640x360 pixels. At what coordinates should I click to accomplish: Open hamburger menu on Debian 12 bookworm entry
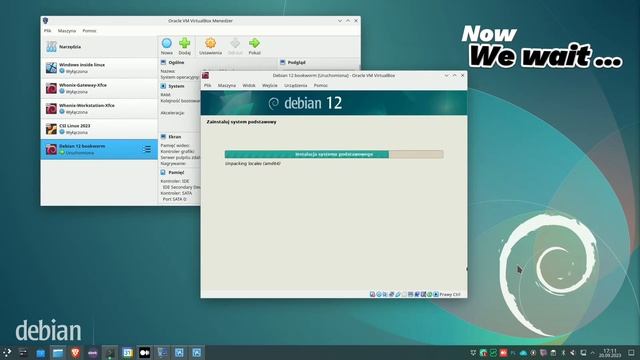pyautogui.click(x=147, y=149)
